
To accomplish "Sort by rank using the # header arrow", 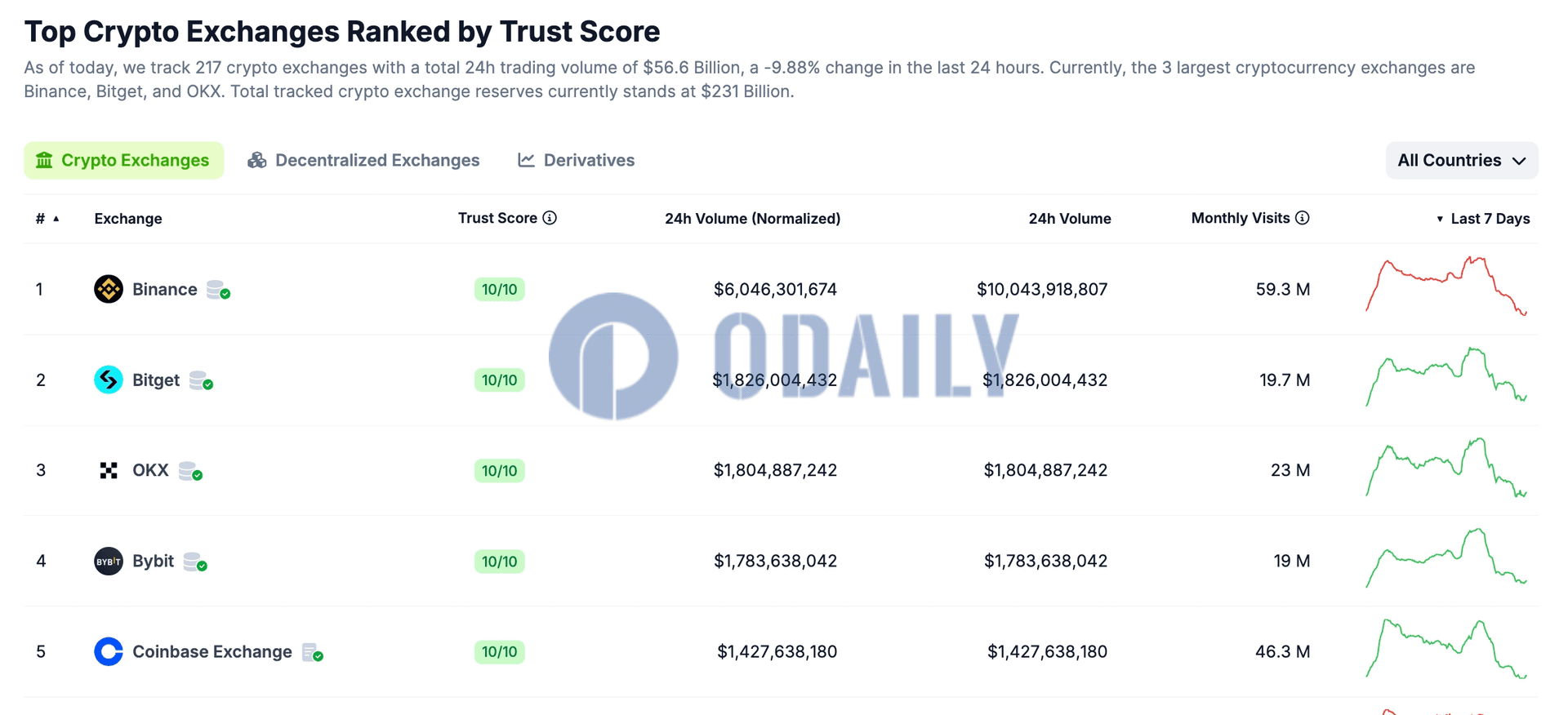I will [56, 219].
